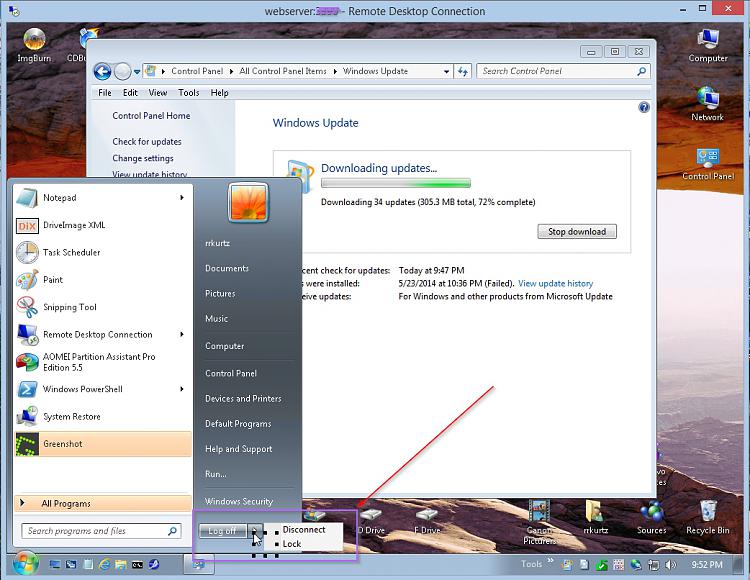
Task: Open Devices and Printers in Start menu
Action: [x=243, y=398]
